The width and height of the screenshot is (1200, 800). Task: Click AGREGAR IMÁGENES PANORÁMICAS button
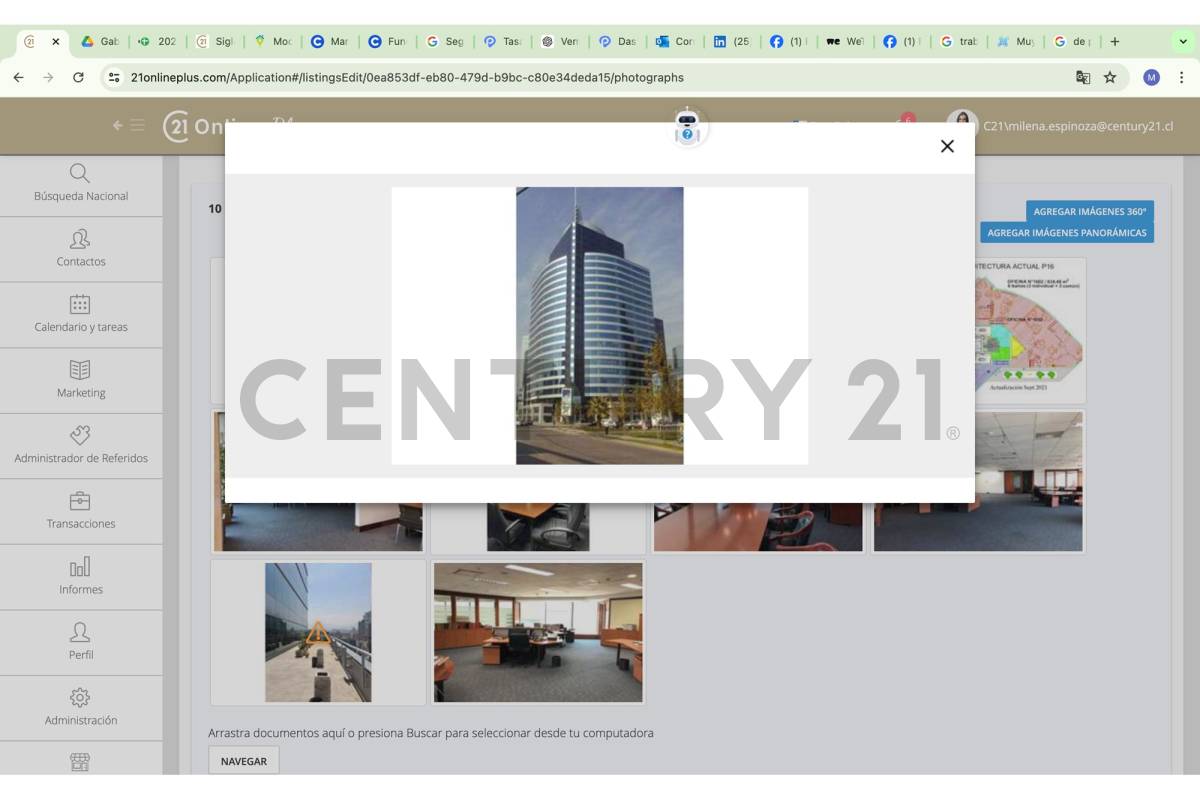[1067, 232]
